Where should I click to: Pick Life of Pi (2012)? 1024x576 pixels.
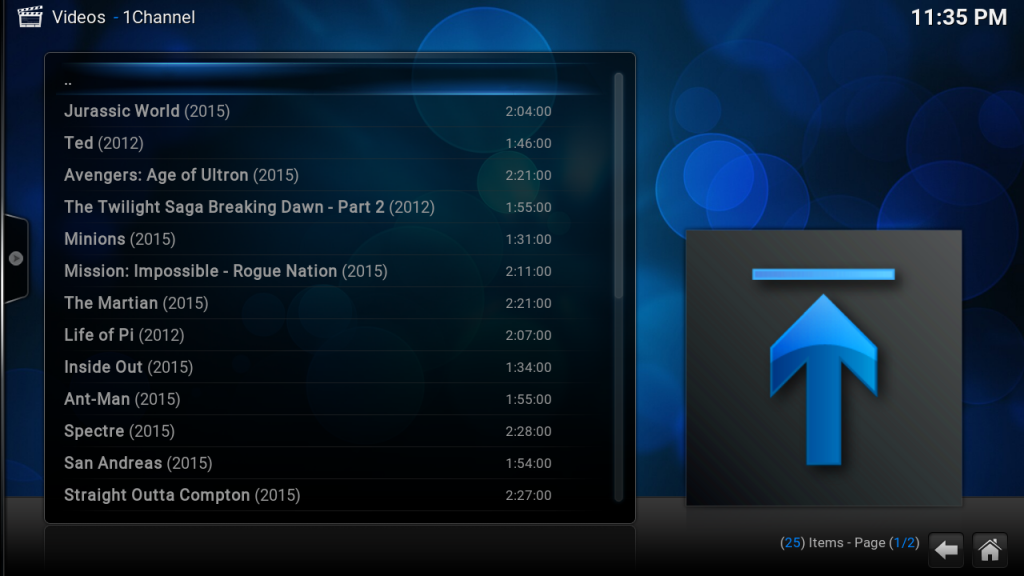pyautogui.click(x=124, y=335)
